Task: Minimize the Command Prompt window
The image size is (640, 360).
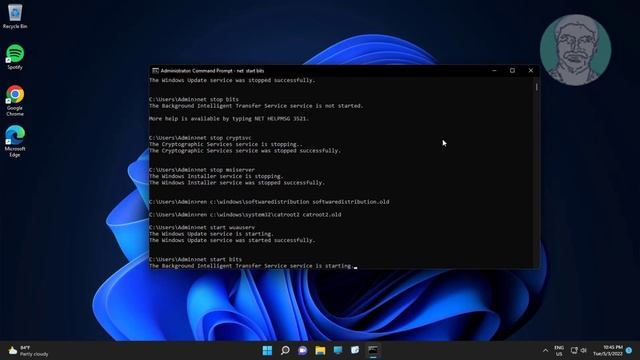Action: pos(494,71)
